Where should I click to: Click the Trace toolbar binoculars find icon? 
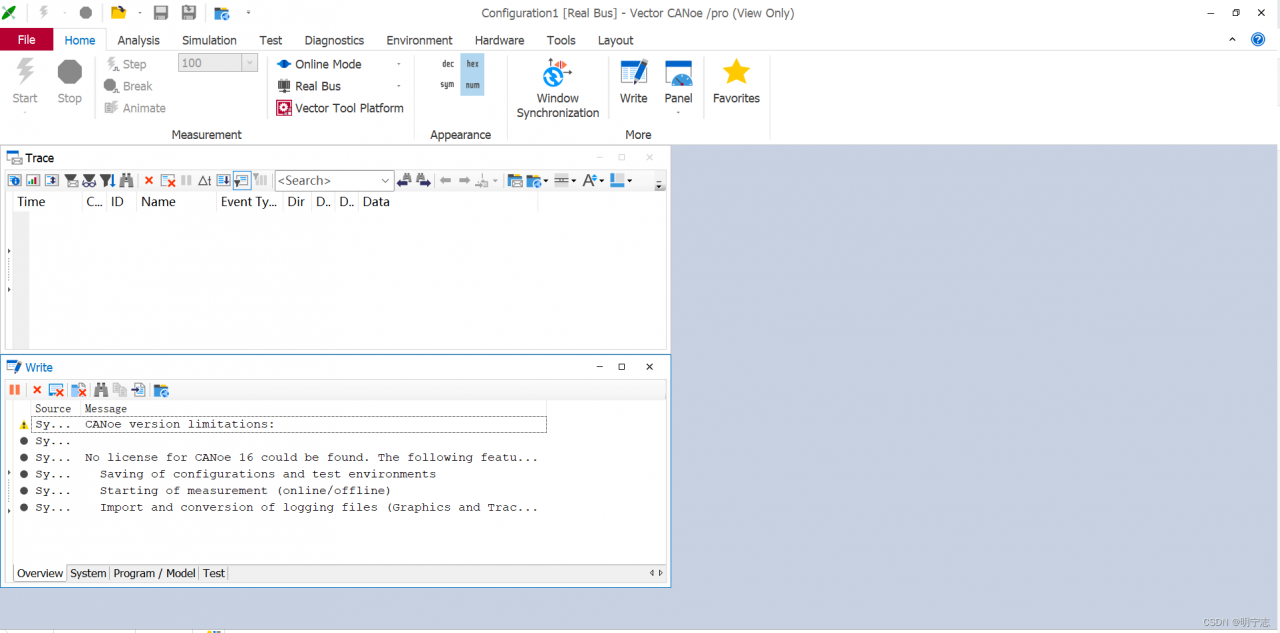[x=126, y=181]
